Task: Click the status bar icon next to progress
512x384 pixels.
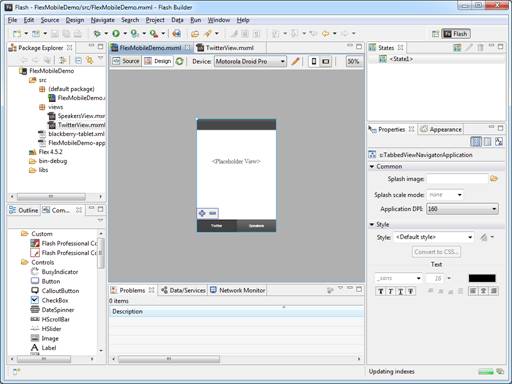Action: pyautogui.click(x=500, y=371)
